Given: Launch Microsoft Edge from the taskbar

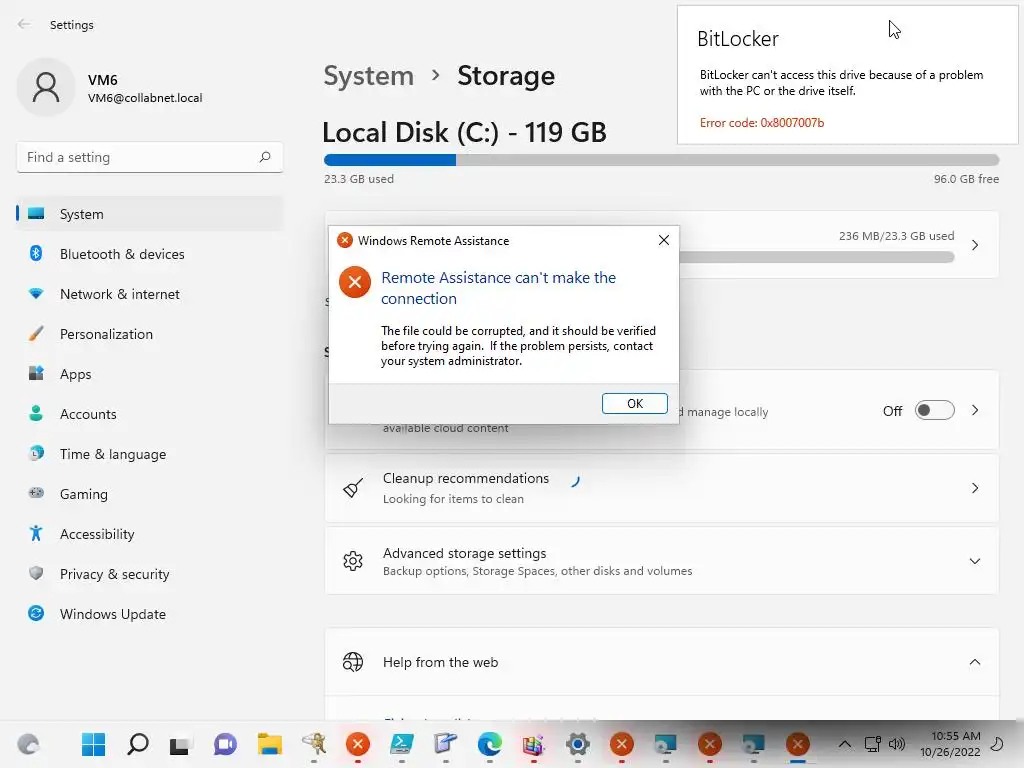Looking at the screenshot, I should point(489,744).
